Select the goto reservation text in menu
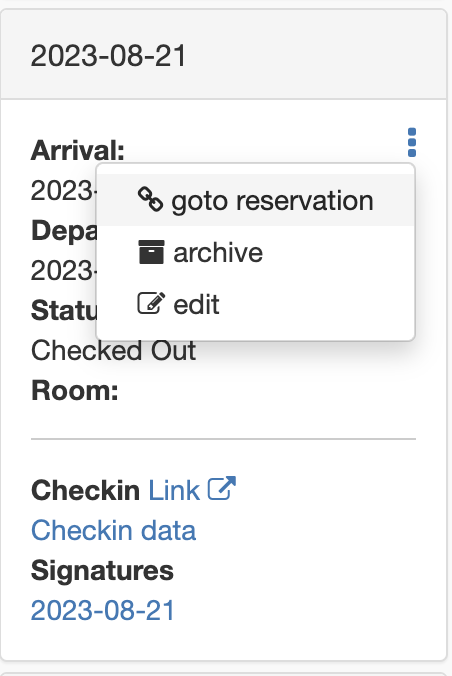The image size is (452, 676). (272, 201)
